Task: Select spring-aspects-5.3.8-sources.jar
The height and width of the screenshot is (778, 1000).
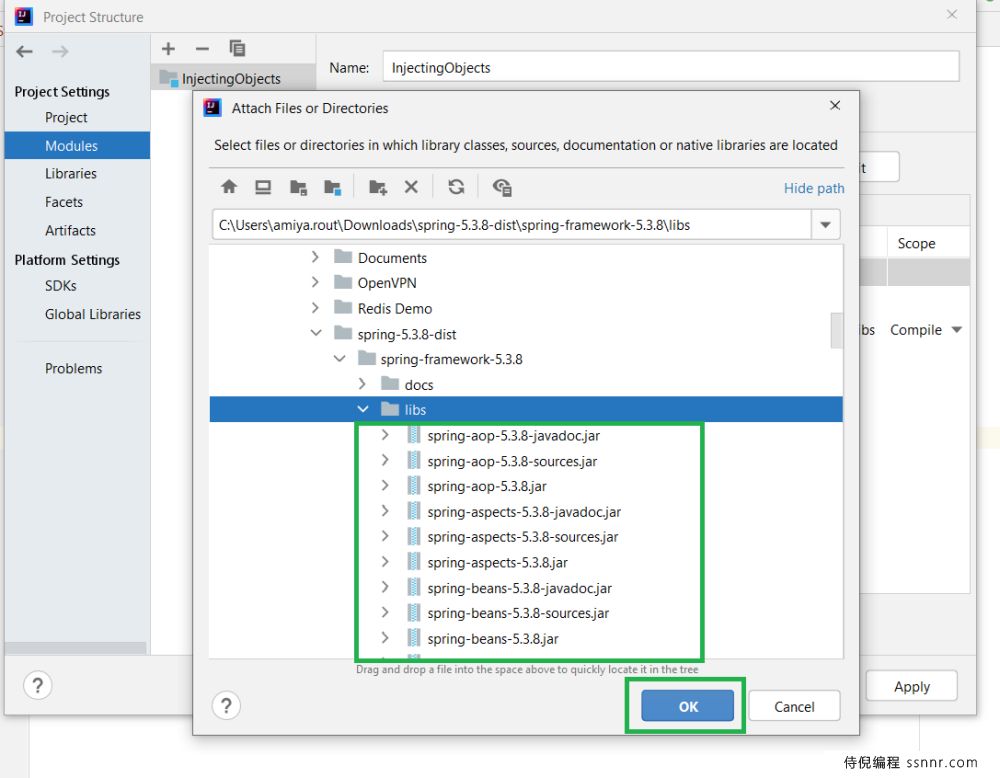Action: coord(522,537)
